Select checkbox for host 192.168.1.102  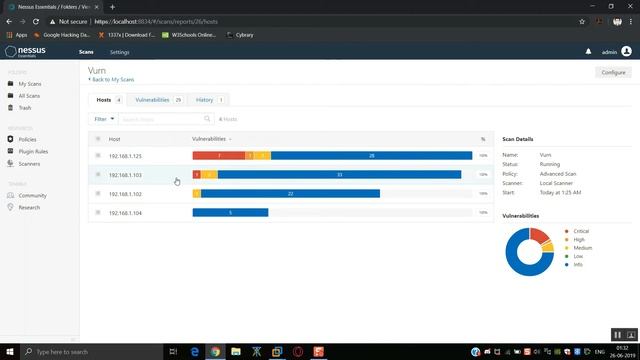(x=98, y=193)
